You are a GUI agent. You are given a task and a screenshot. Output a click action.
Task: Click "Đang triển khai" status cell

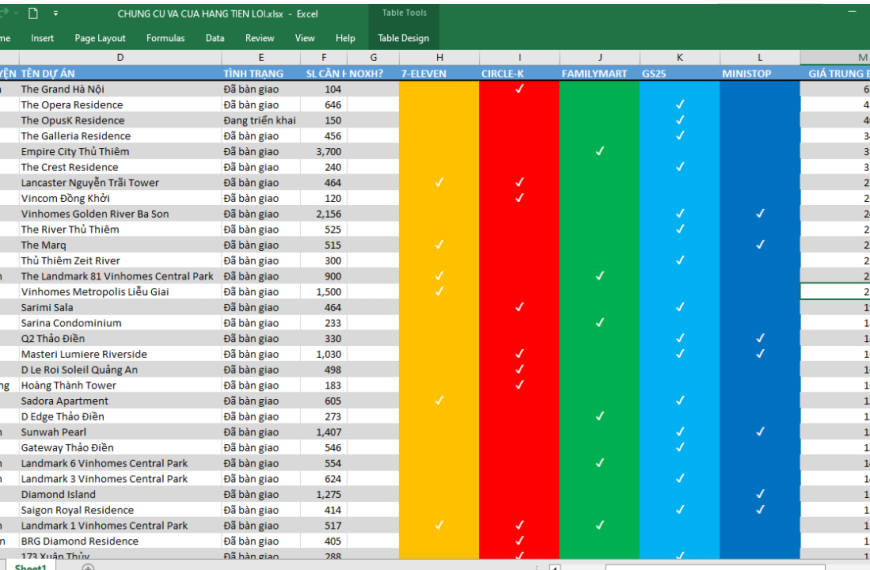261,120
